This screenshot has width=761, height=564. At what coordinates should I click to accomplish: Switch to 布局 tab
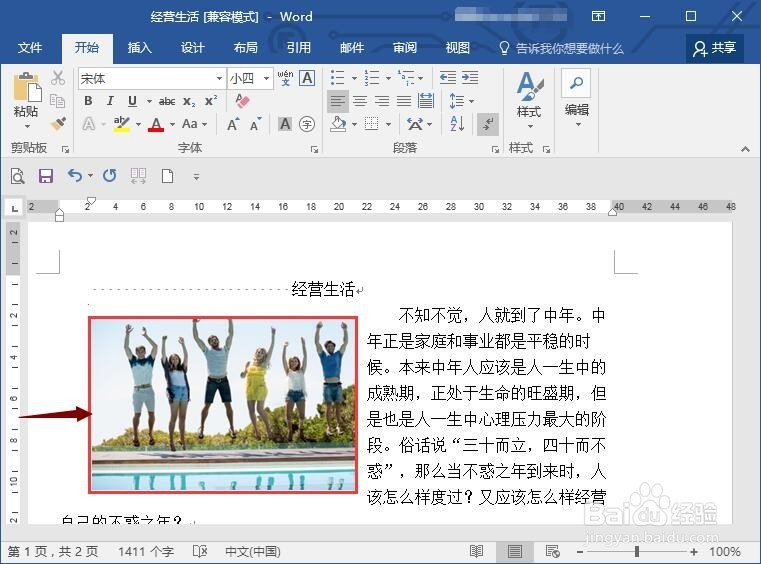tap(246, 48)
